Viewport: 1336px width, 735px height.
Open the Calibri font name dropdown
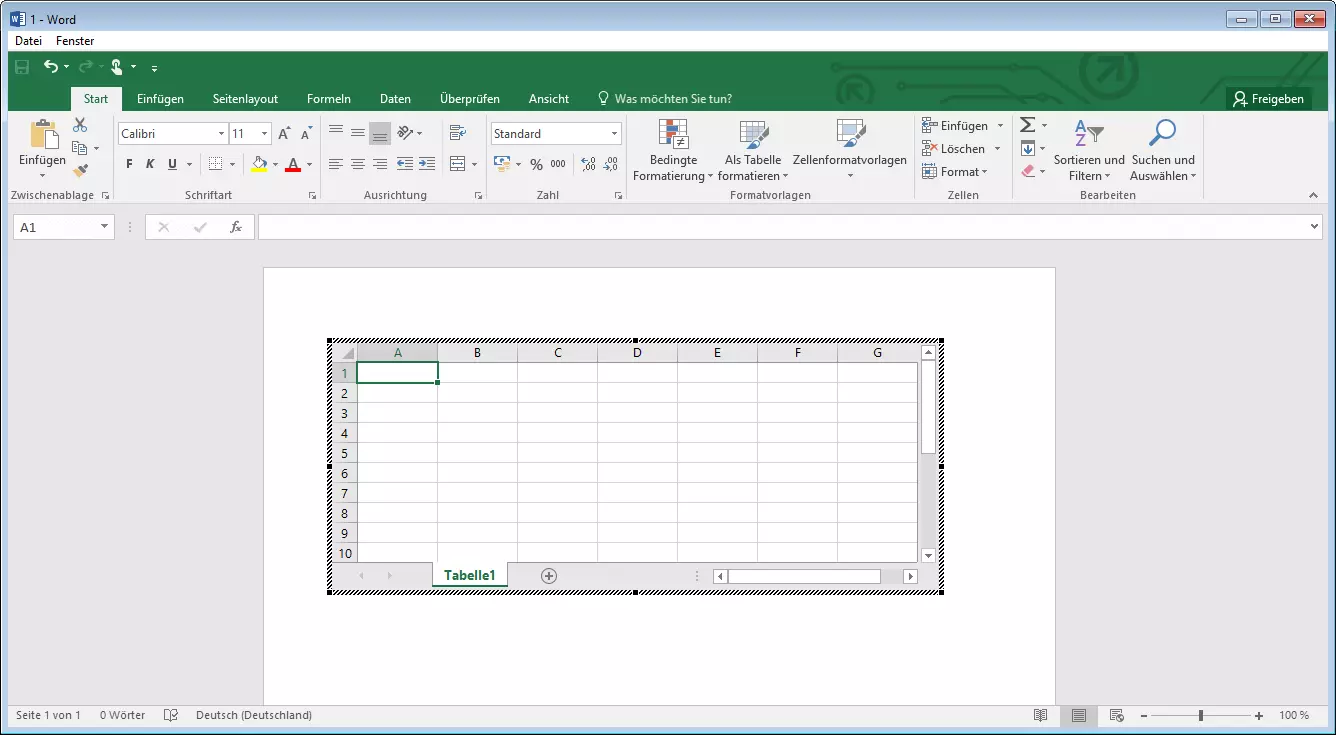(x=221, y=134)
